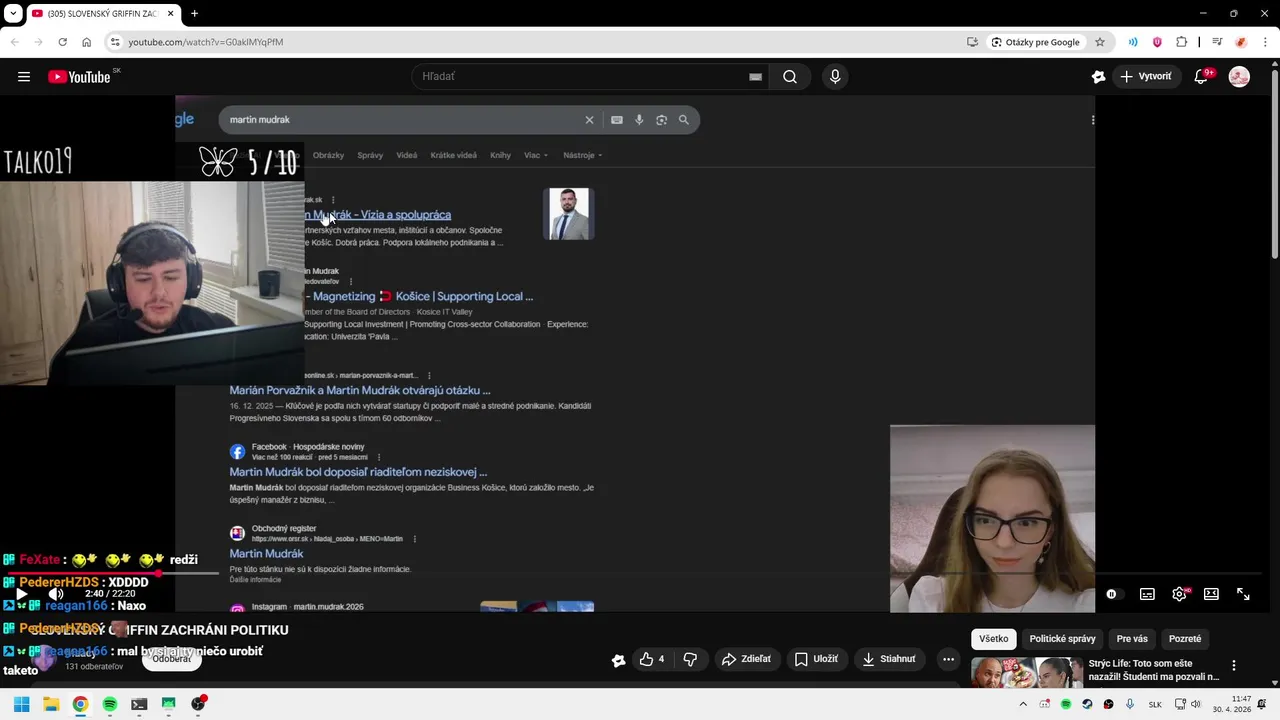Viewport: 1280px width, 720px height.
Task: Select the Všetko filter chip
Action: coord(994,638)
